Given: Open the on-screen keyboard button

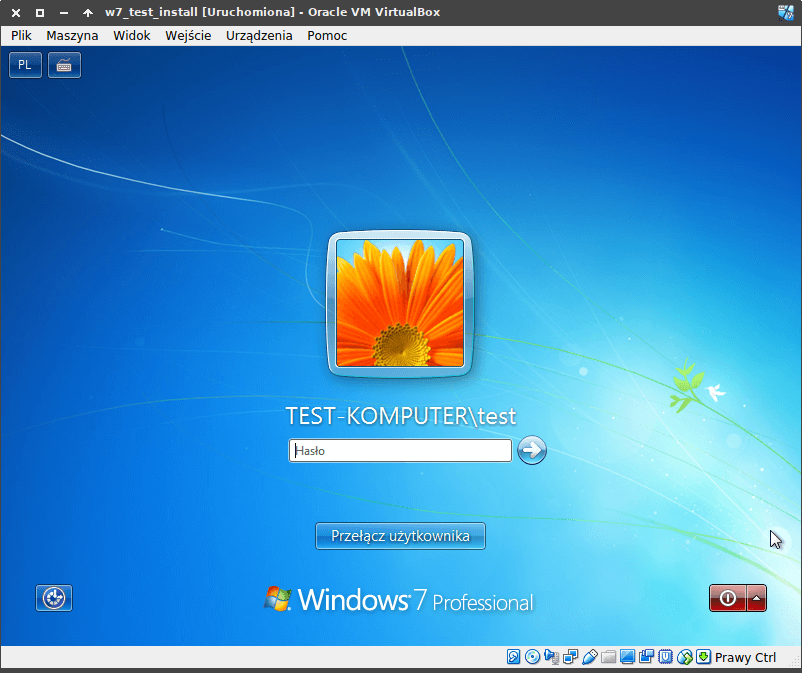Looking at the screenshot, I should 64,65.
